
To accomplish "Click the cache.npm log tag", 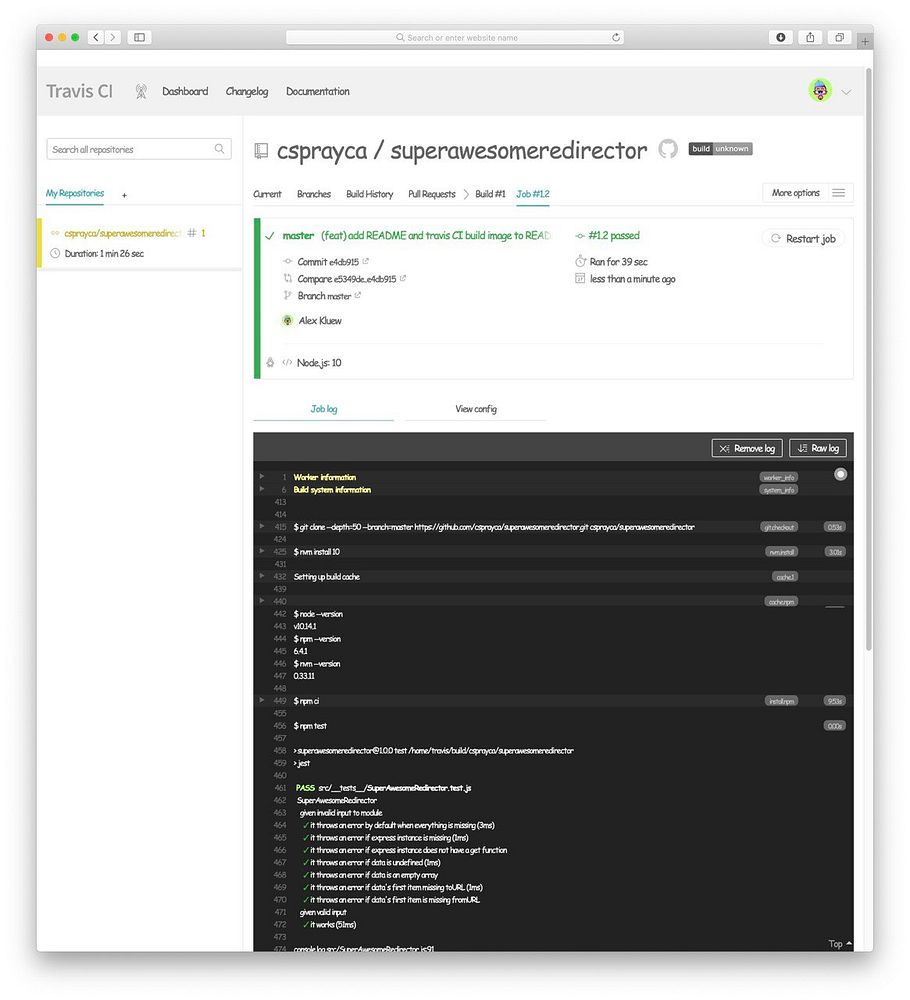I will (x=781, y=602).
